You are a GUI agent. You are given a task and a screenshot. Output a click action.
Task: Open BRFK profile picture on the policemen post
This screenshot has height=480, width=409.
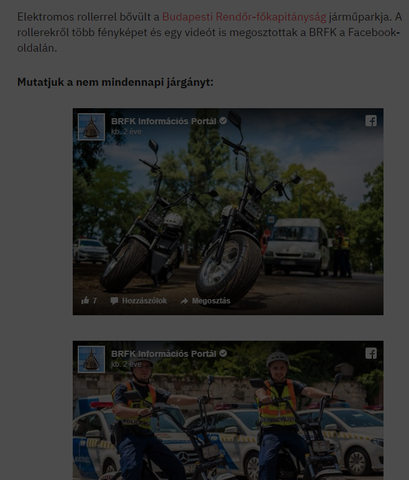[x=91, y=359]
